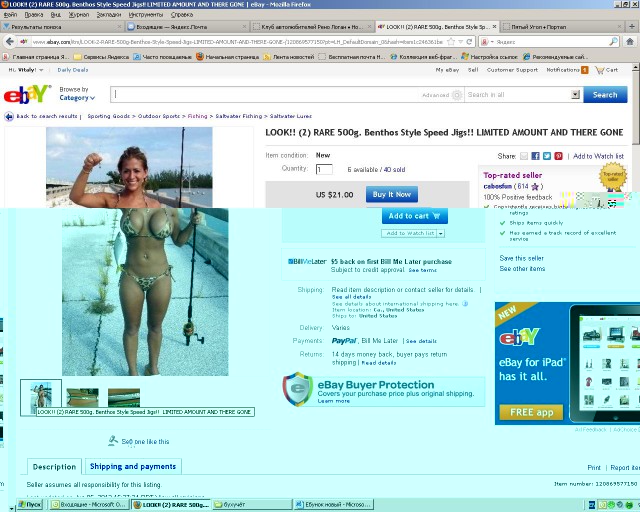This screenshot has width=640, height=512.
Task: Click the reload page icon in address bar
Action: (x=469, y=42)
